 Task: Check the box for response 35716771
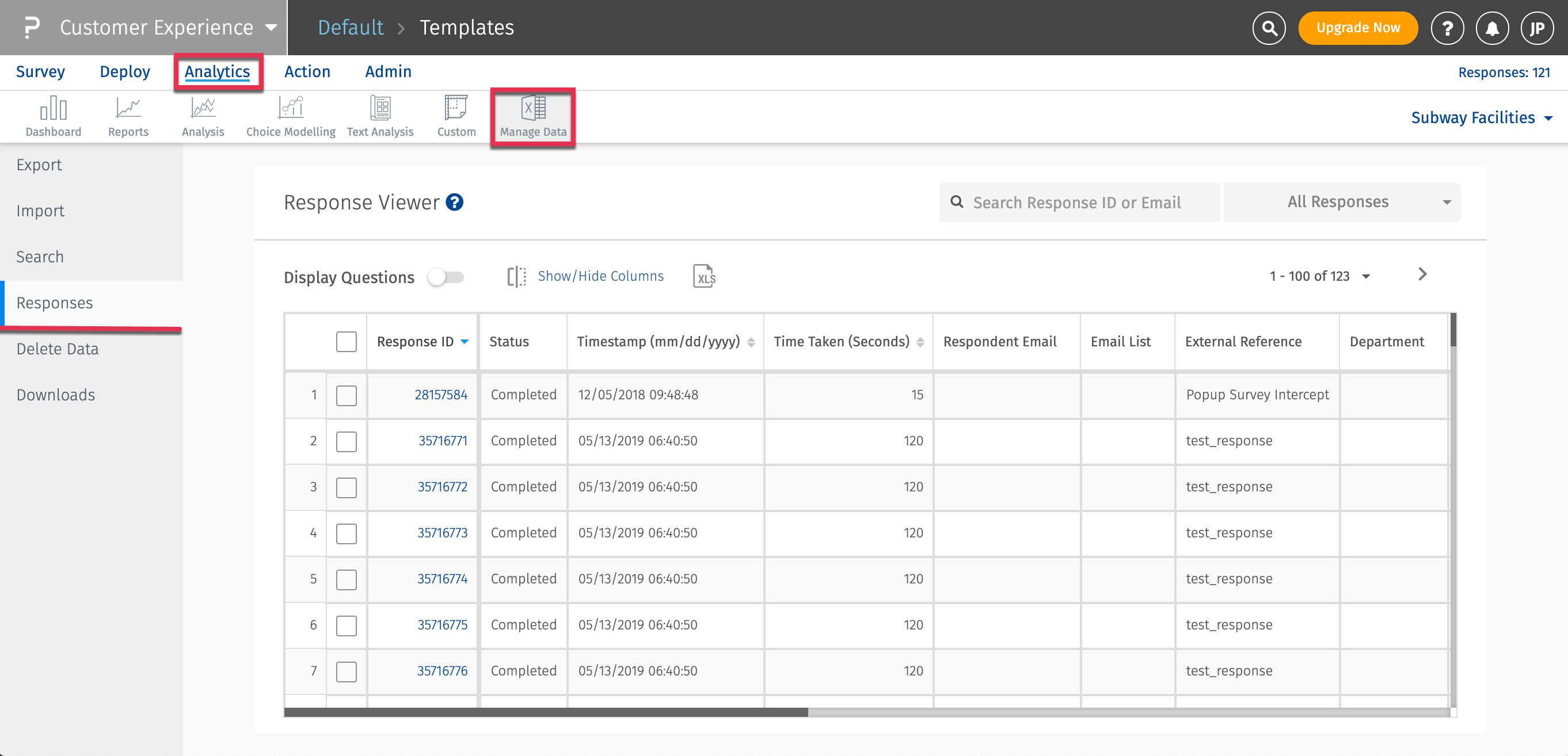(347, 441)
